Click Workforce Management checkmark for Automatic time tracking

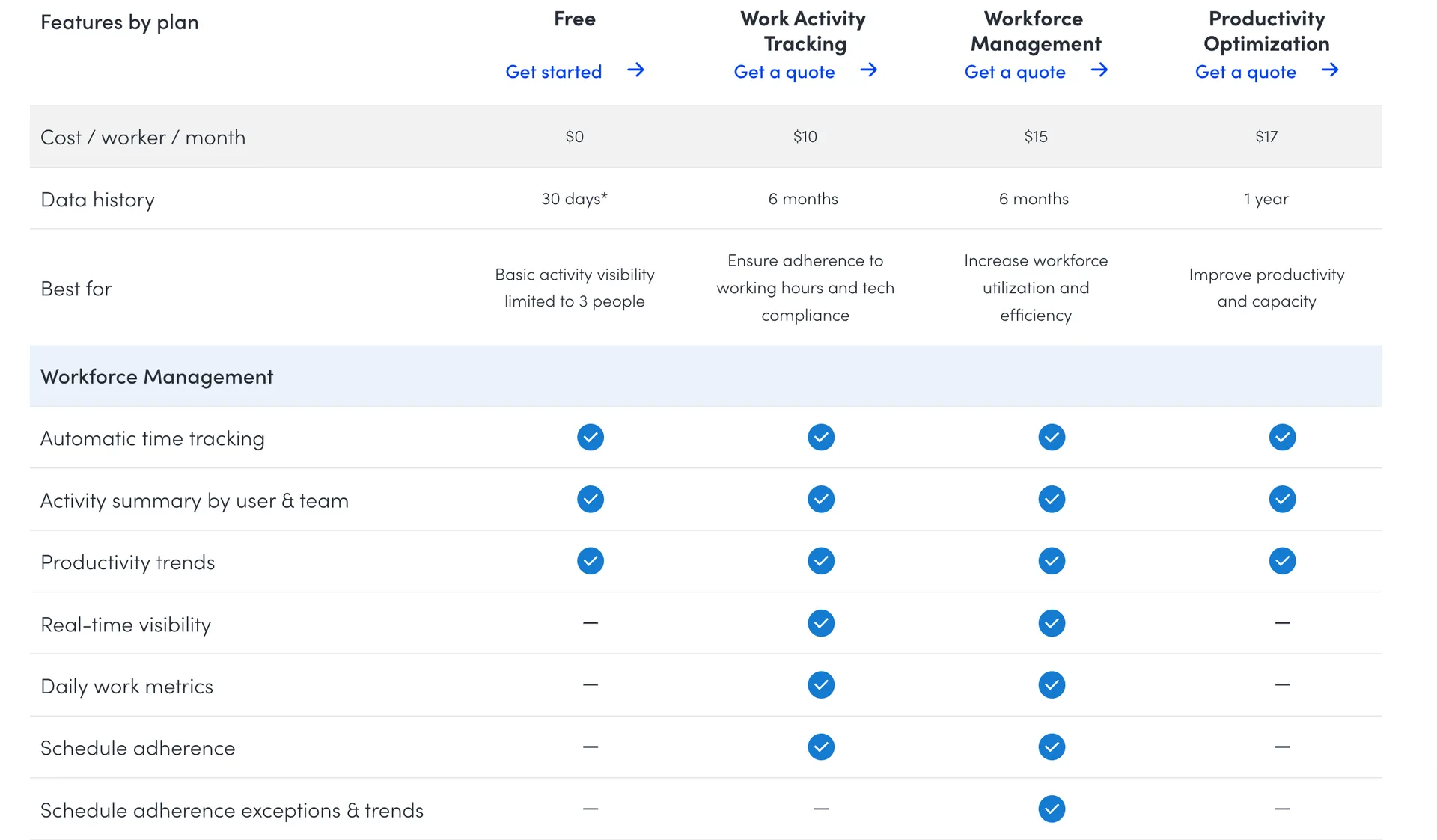click(x=1052, y=437)
